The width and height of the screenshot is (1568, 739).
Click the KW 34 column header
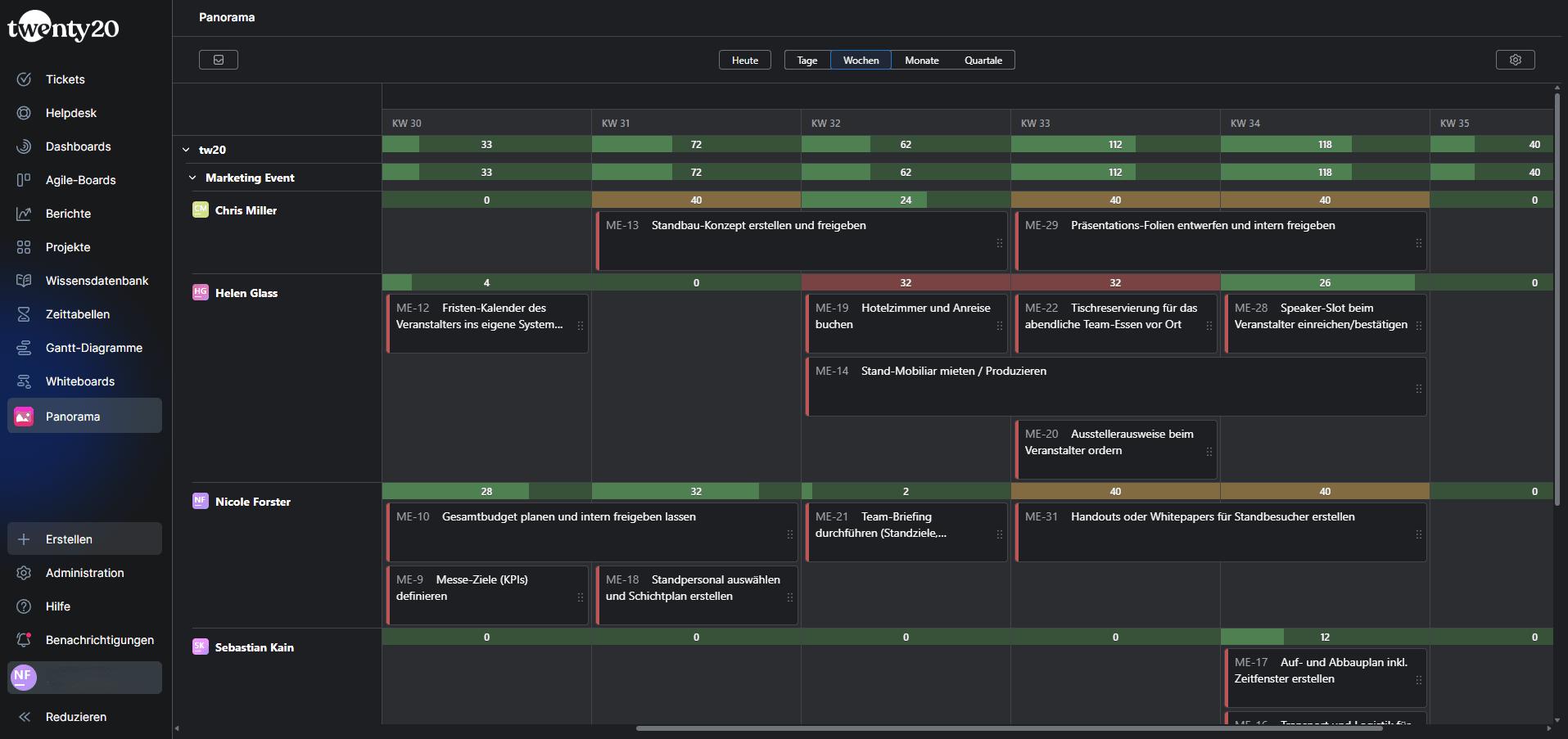pos(1325,123)
